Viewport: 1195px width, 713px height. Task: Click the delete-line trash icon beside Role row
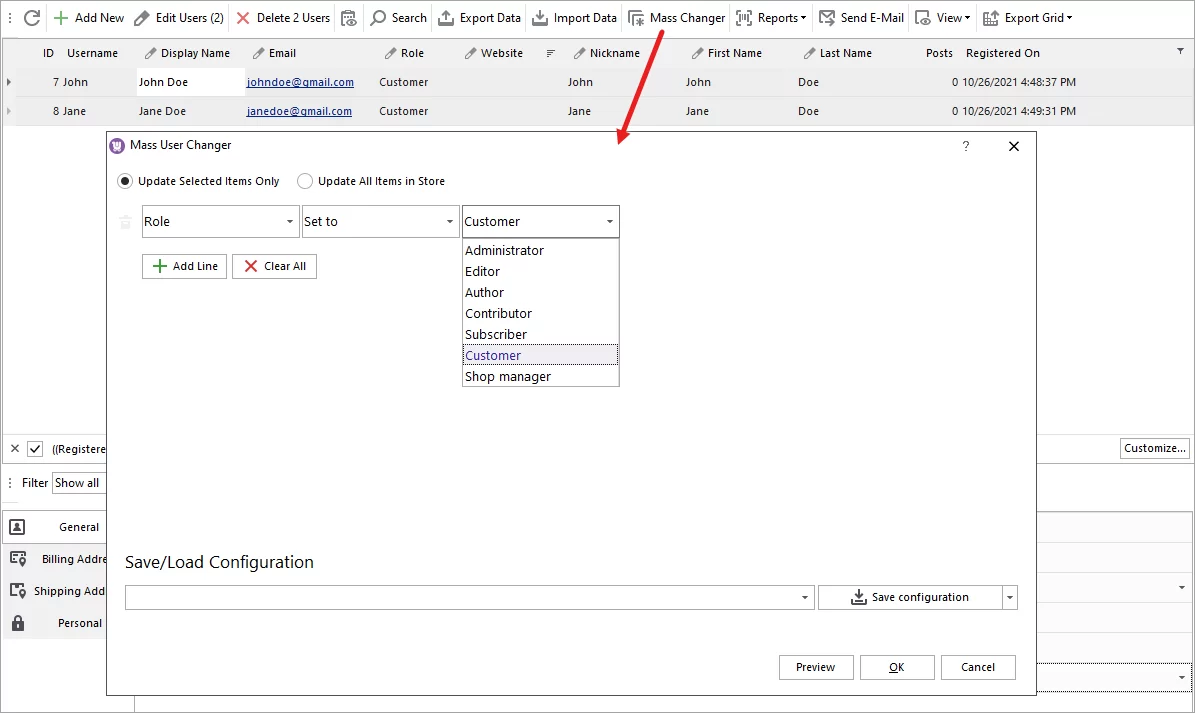124,221
